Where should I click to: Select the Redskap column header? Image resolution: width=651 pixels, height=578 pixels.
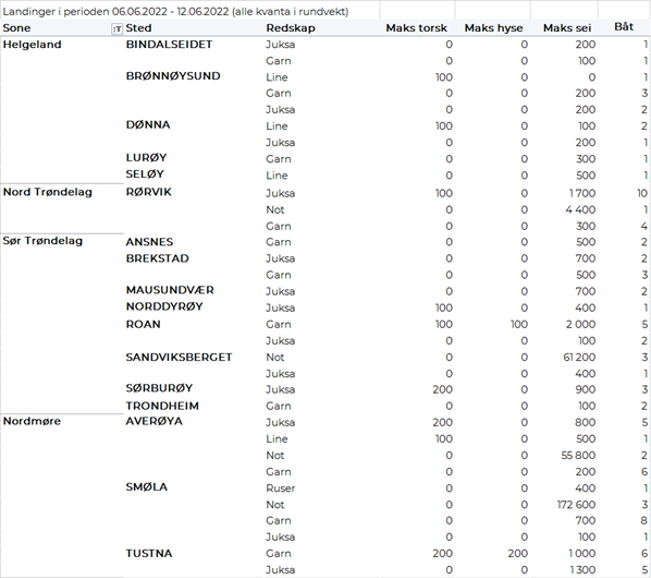tap(287, 29)
